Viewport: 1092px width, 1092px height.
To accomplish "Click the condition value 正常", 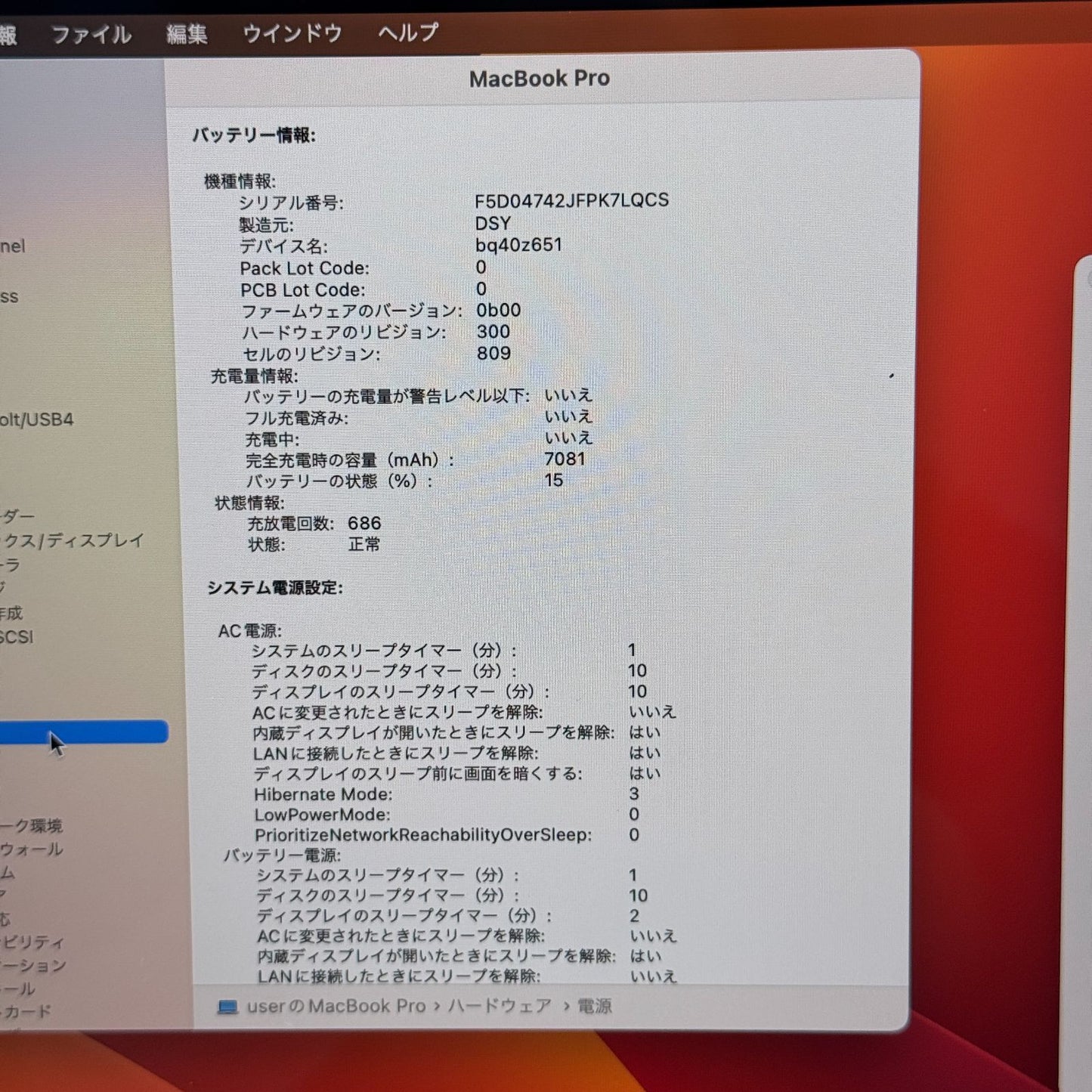I will click(x=364, y=544).
